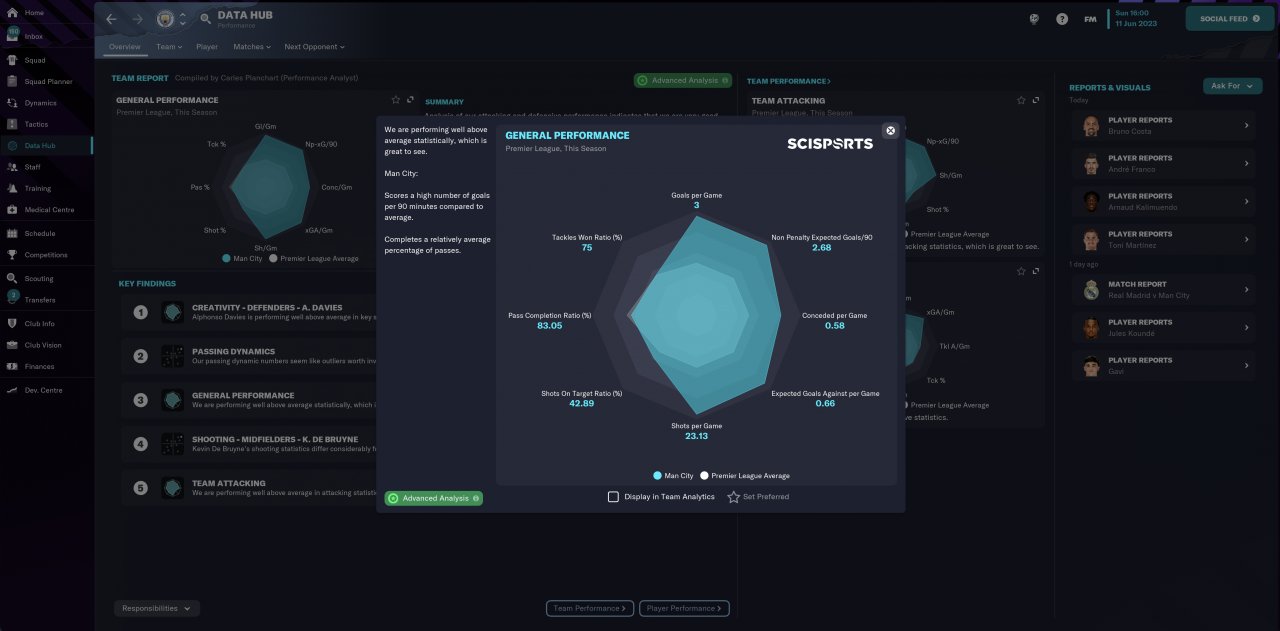Select the Overview tab
The height and width of the screenshot is (631, 1280).
(125, 47)
